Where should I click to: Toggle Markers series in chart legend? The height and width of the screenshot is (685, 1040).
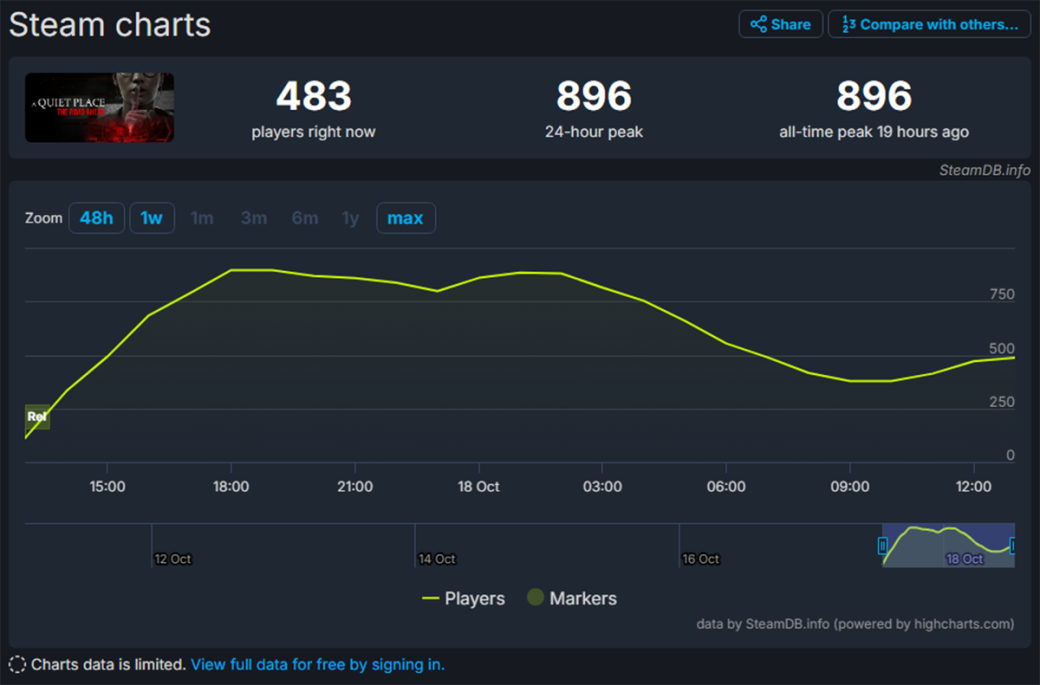tap(572, 598)
